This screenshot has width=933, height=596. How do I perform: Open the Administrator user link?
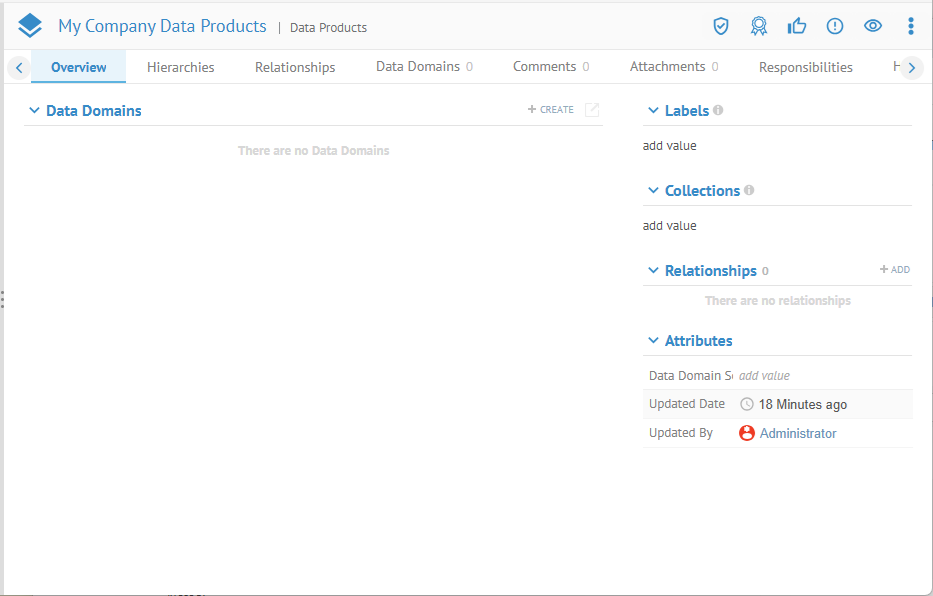coord(797,433)
